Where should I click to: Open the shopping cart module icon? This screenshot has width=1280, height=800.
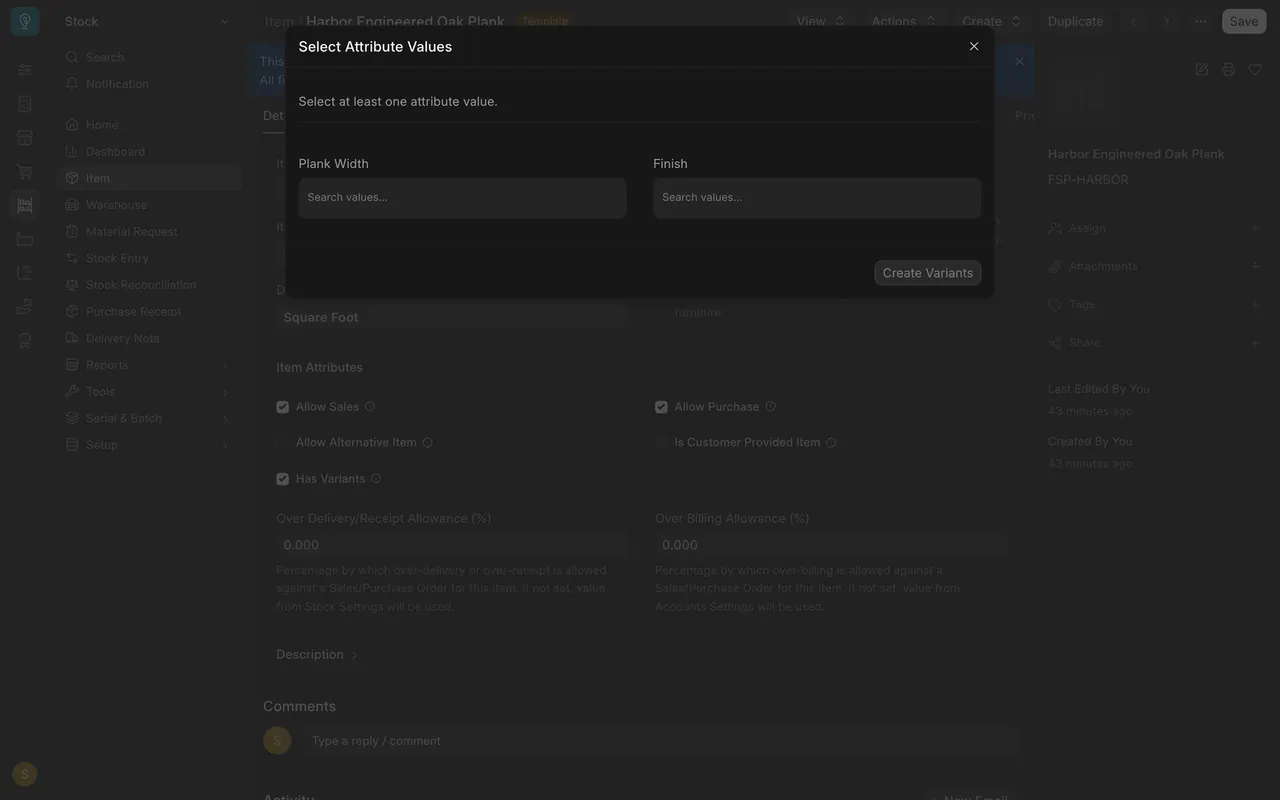point(25,171)
